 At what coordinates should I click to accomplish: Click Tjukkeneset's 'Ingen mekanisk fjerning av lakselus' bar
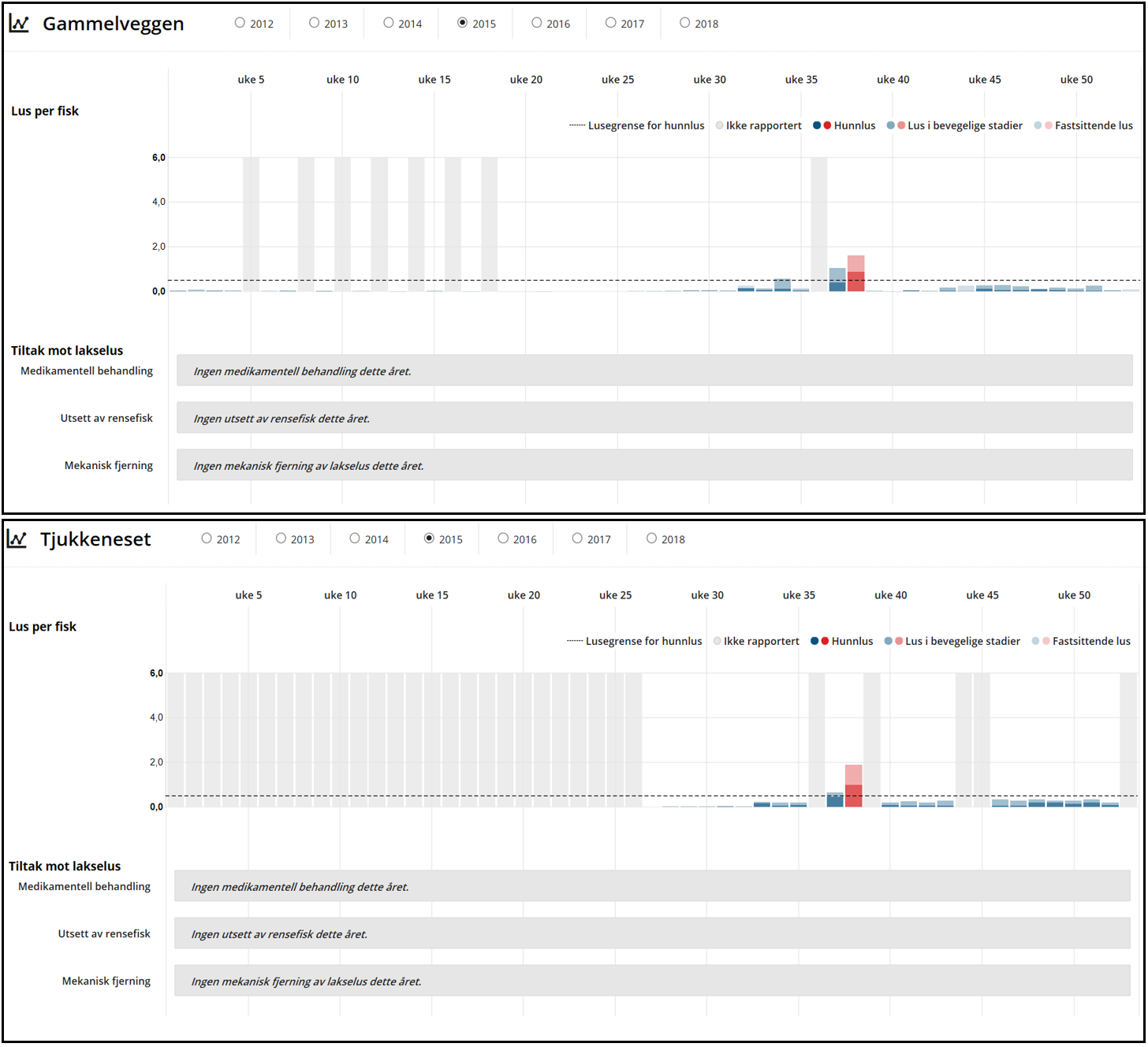[652, 981]
